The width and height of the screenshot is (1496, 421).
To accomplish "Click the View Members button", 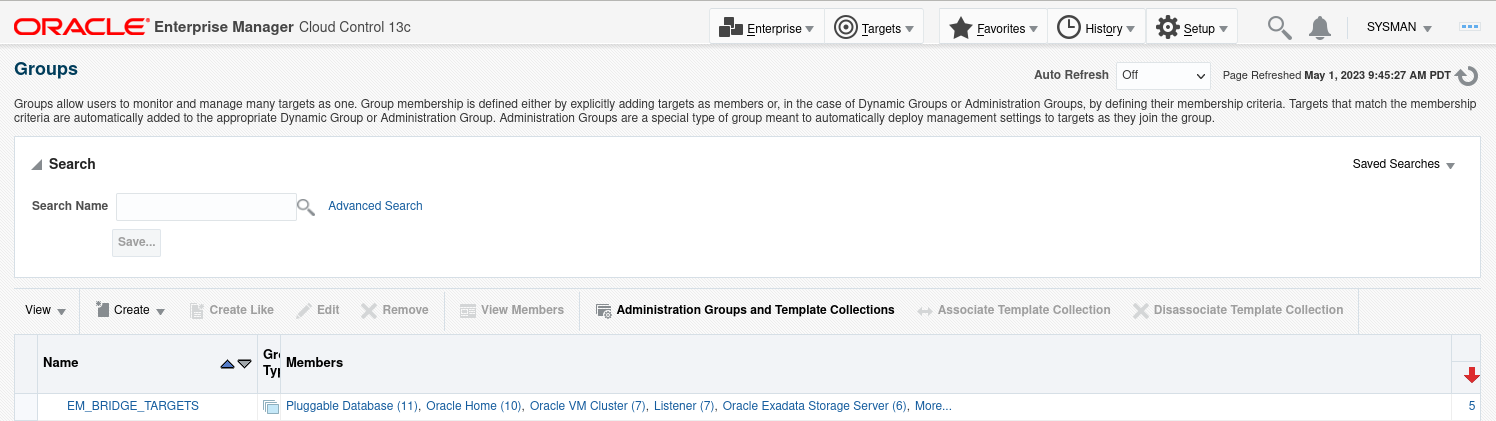I will point(512,310).
